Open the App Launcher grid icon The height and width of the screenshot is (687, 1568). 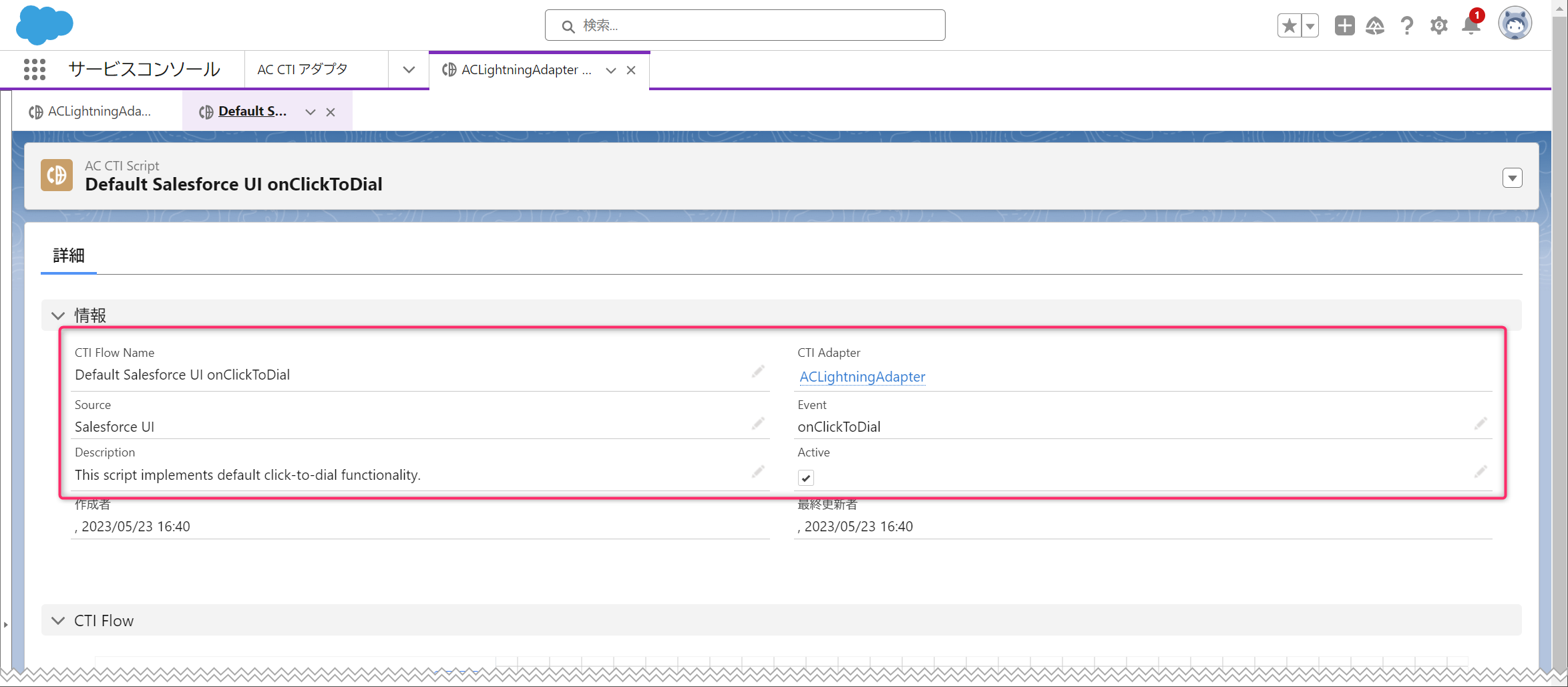[x=34, y=70]
